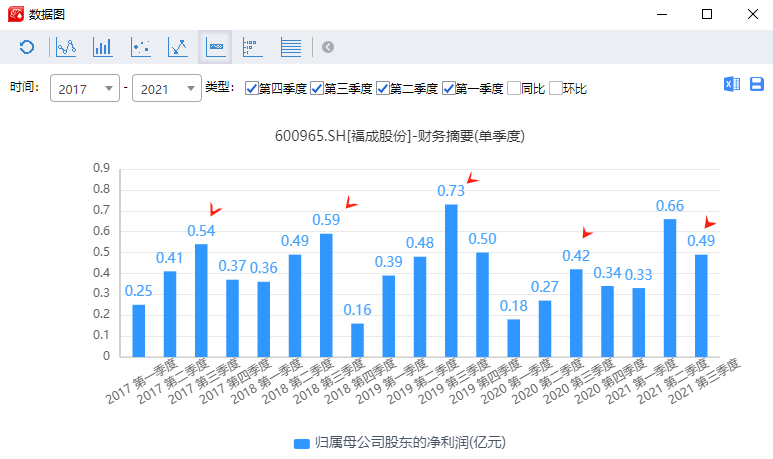Save the chart using disk icon
Image resolution: width=773 pixels, height=459 pixels.
pos(757,86)
